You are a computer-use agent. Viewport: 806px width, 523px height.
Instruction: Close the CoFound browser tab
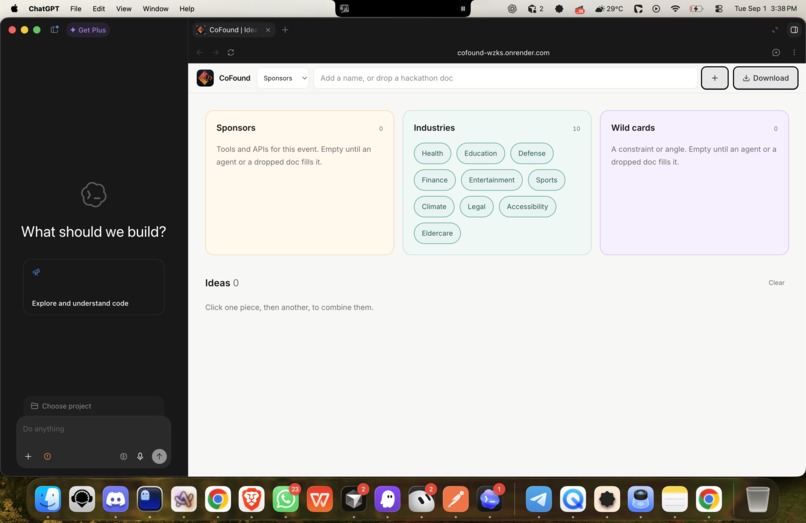tap(268, 30)
